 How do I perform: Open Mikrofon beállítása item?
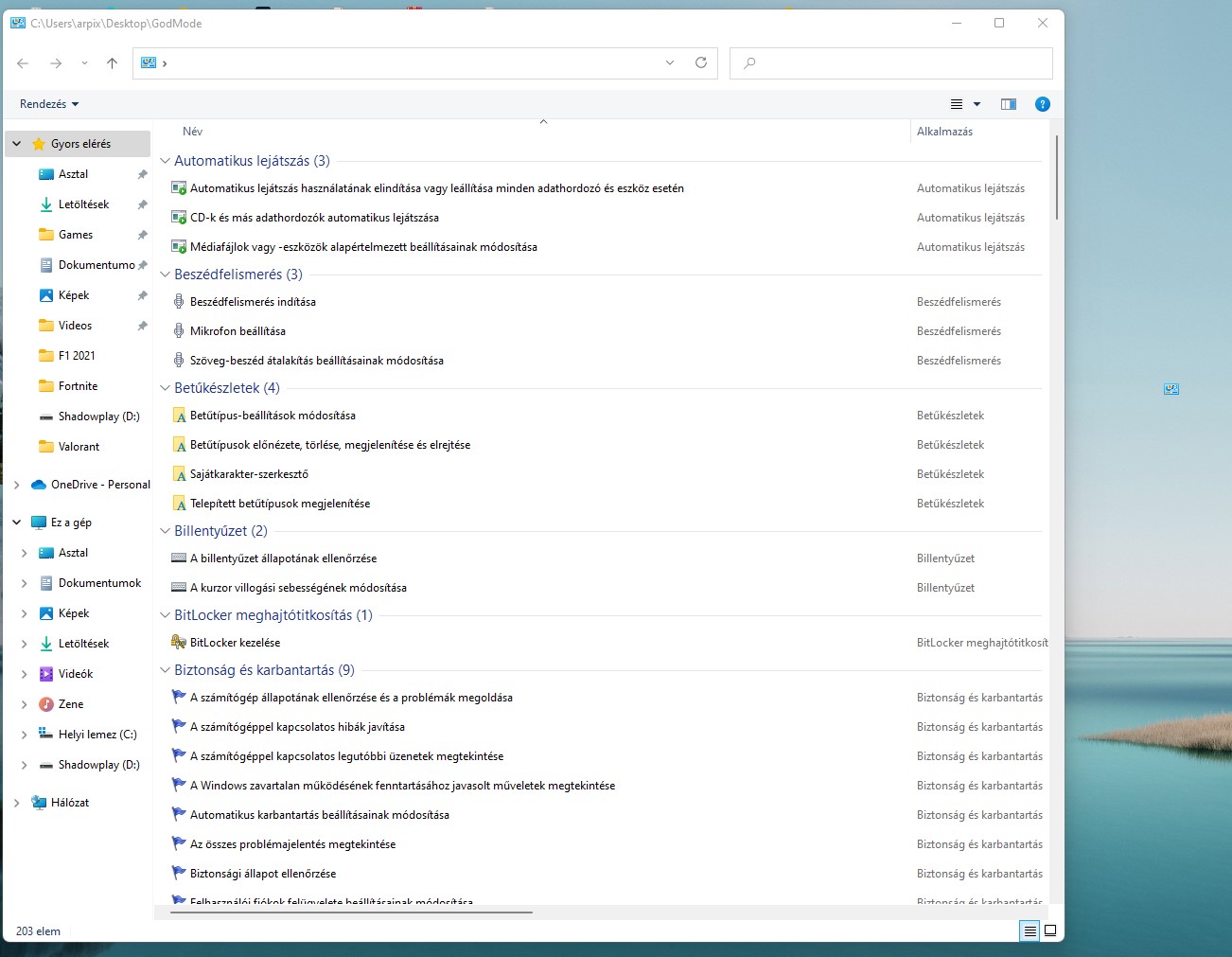coord(238,331)
